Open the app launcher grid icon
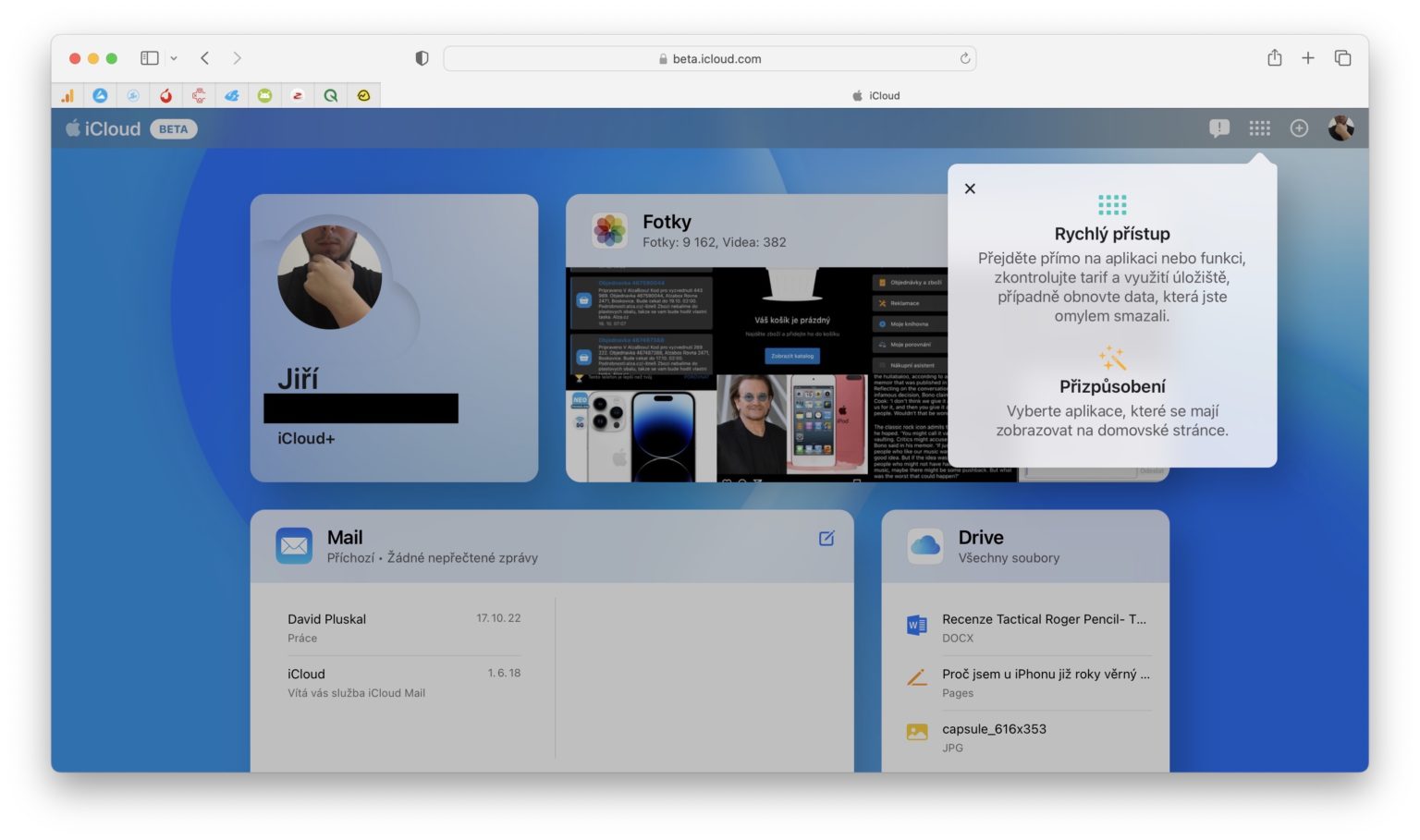Image resolution: width=1420 pixels, height=840 pixels. 1260,128
